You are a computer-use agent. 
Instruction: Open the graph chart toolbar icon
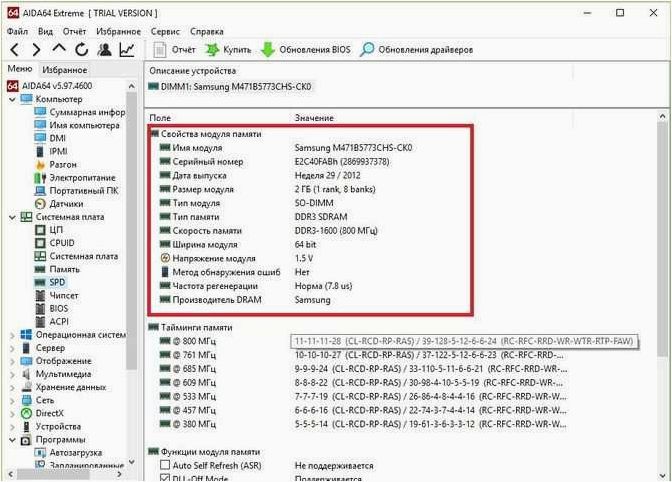127,50
